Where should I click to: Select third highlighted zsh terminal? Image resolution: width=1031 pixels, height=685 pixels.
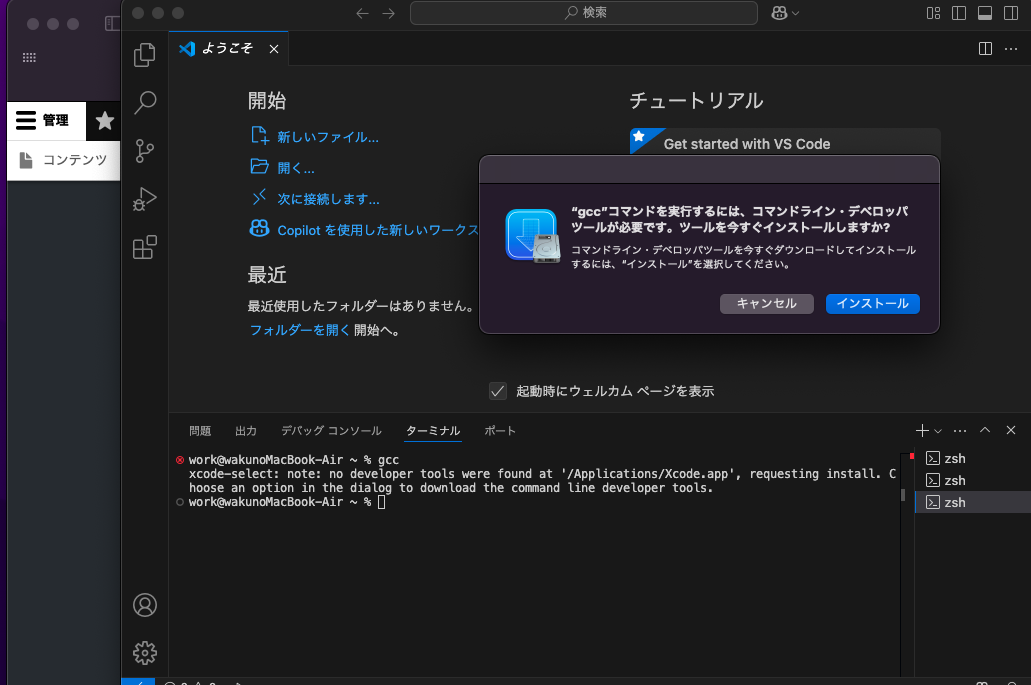(x=973, y=502)
